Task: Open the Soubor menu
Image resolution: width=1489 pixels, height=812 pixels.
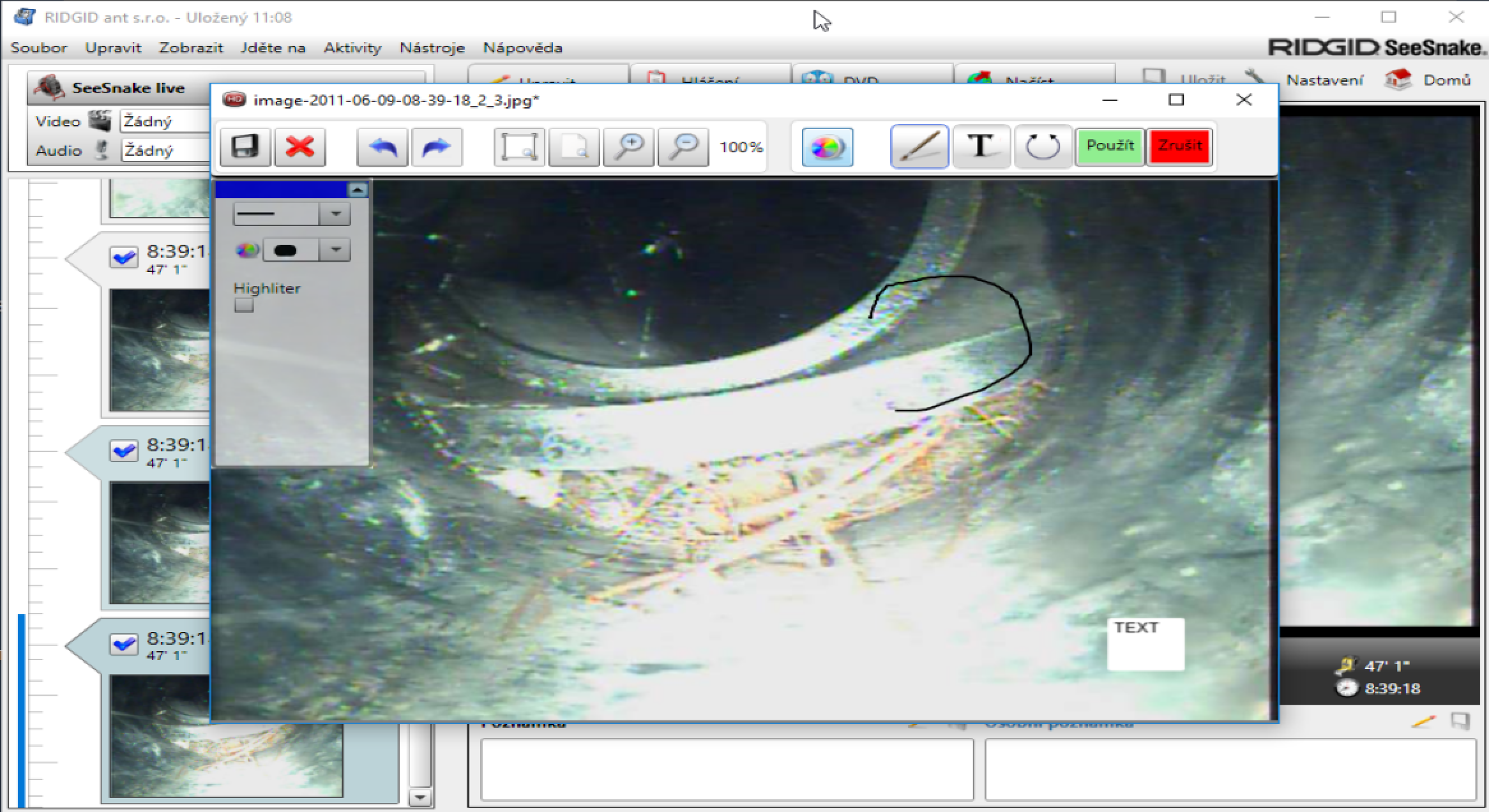Action: 39,48
